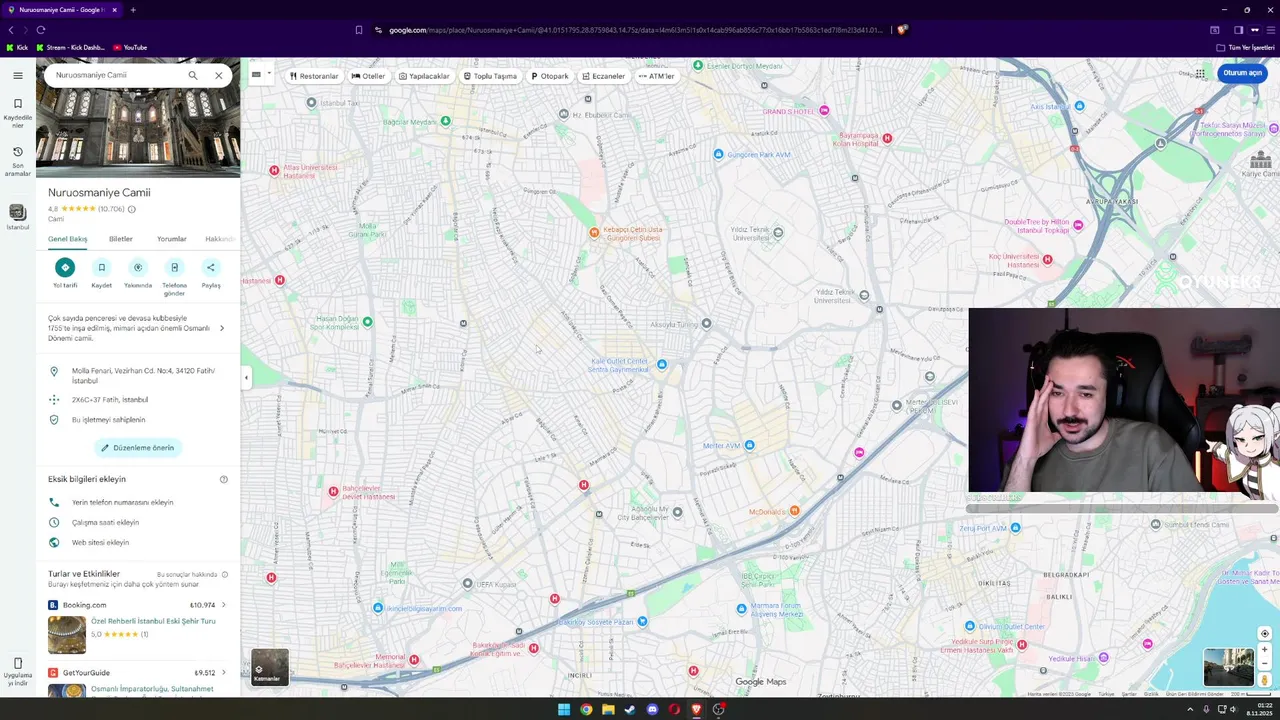Expand the place description chevron
Image resolution: width=1280 pixels, height=720 pixels.
coord(222,328)
